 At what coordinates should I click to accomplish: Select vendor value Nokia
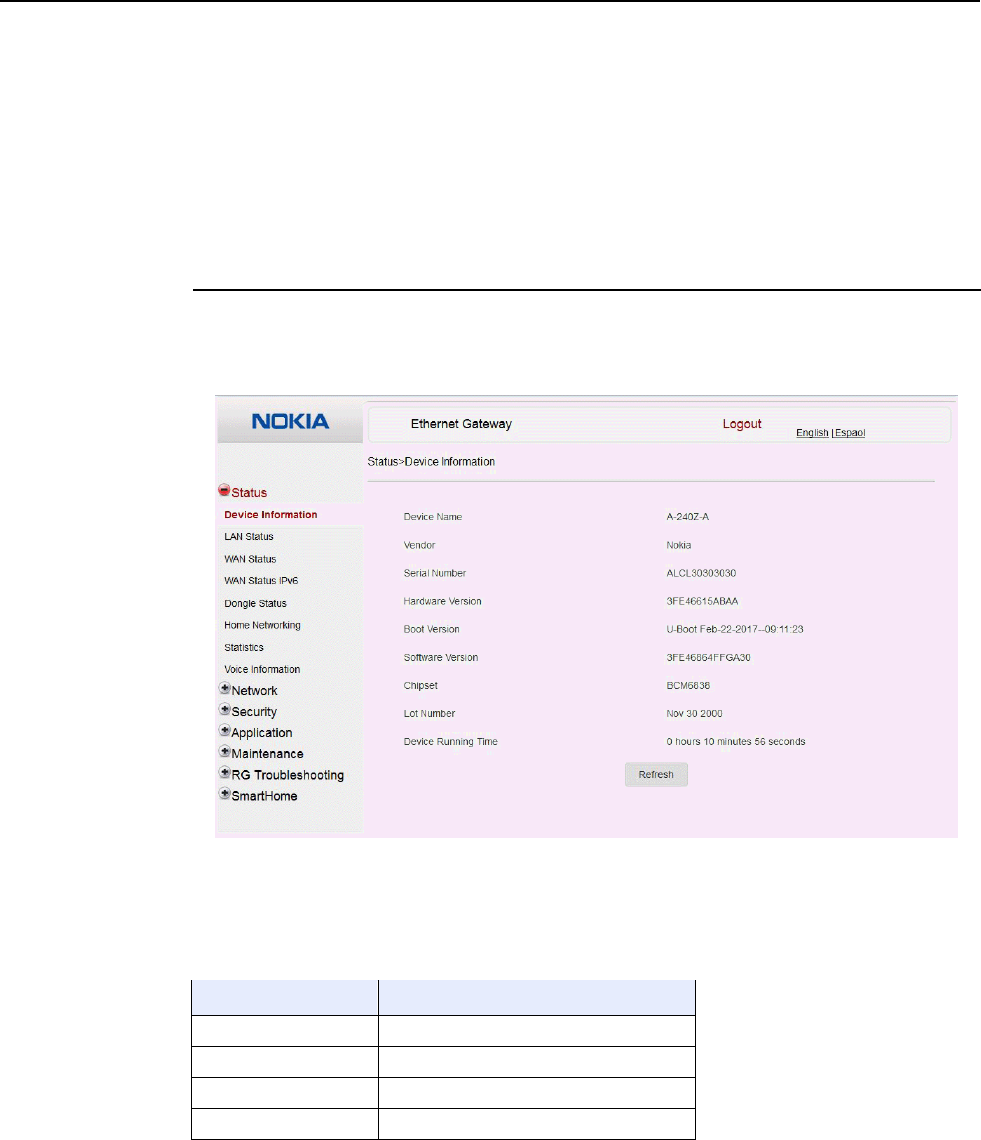pyautogui.click(x=678, y=545)
